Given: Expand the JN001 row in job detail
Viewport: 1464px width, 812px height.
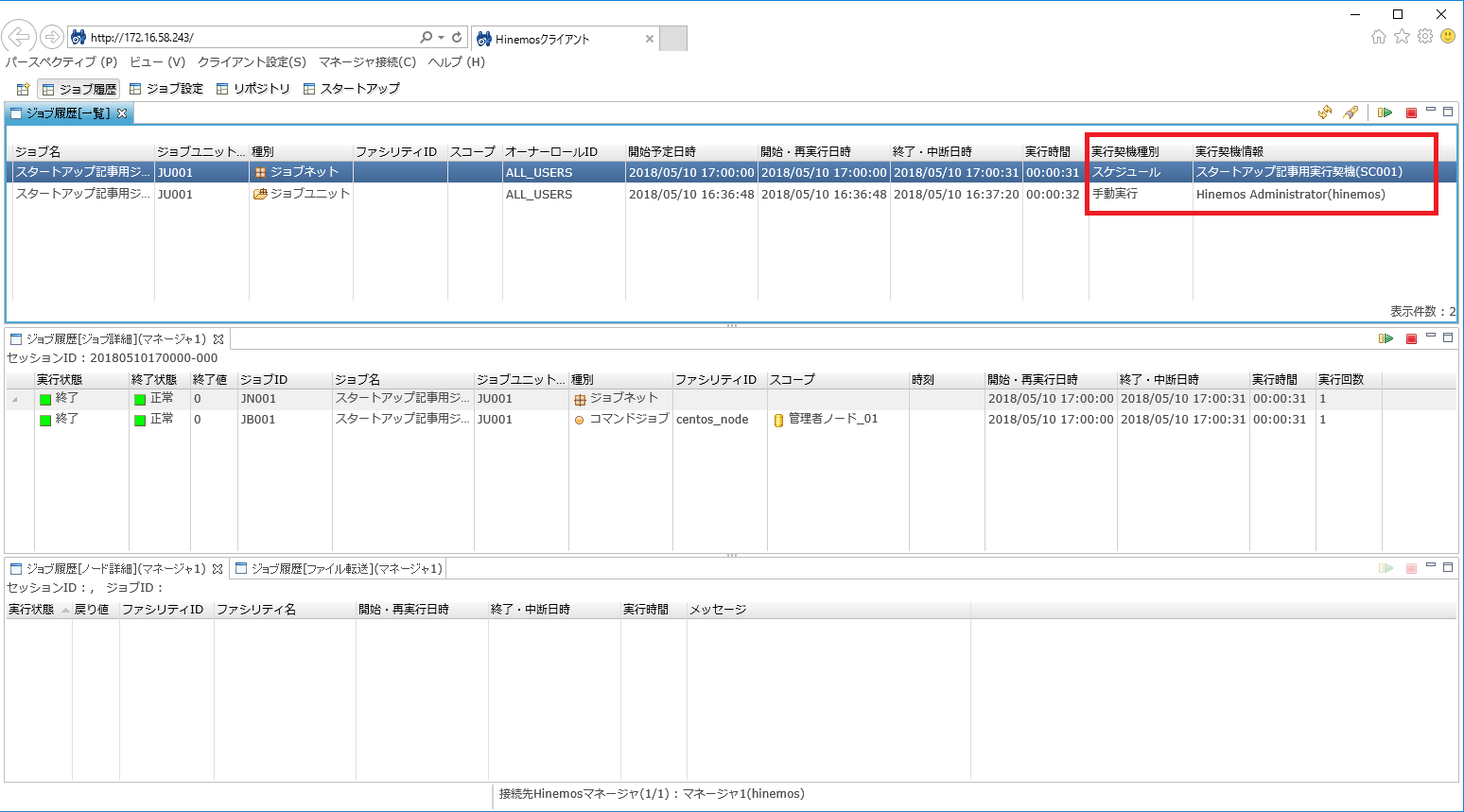Looking at the screenshot, I should click(x=15, y=400).
